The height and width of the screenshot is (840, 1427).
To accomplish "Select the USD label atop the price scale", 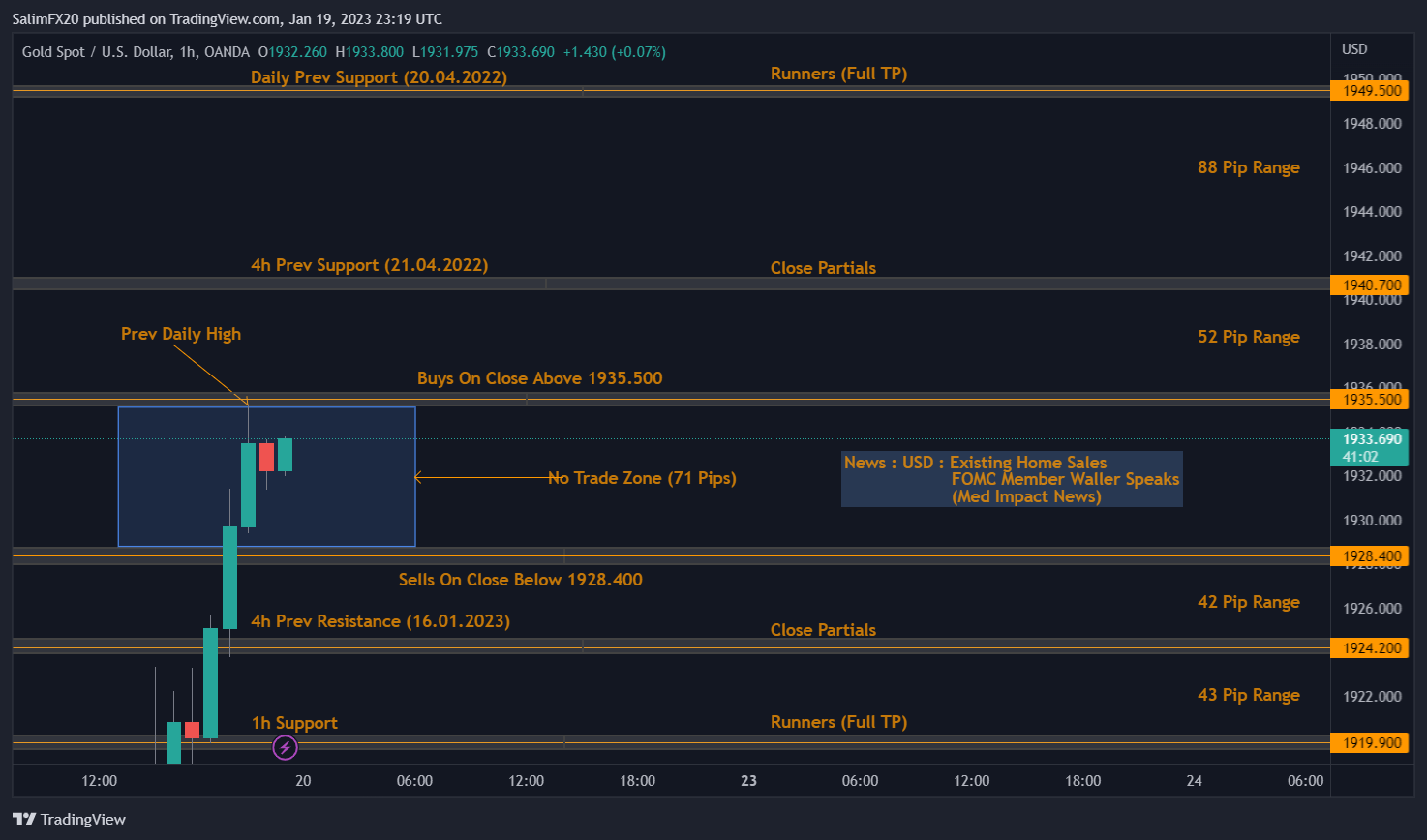I will click(x=1353, y=49).
